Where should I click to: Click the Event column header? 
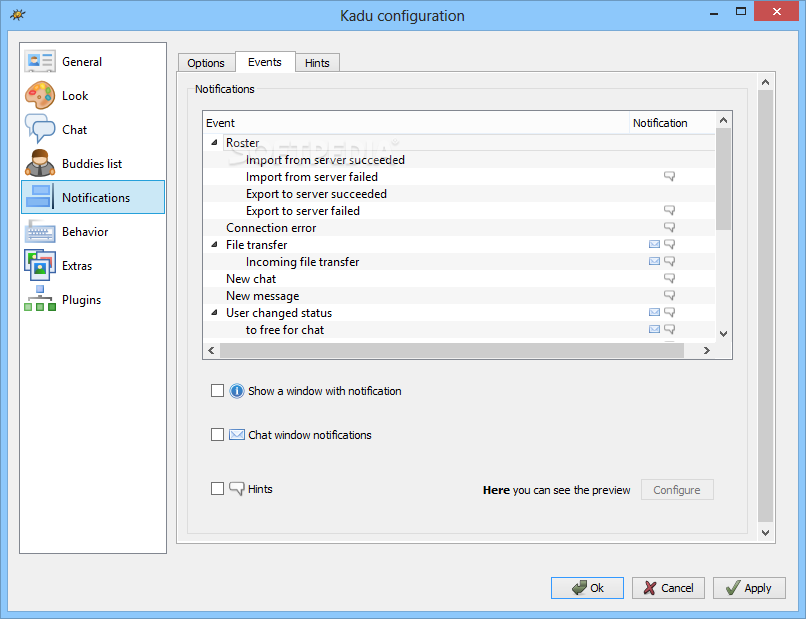click(416, 123)
